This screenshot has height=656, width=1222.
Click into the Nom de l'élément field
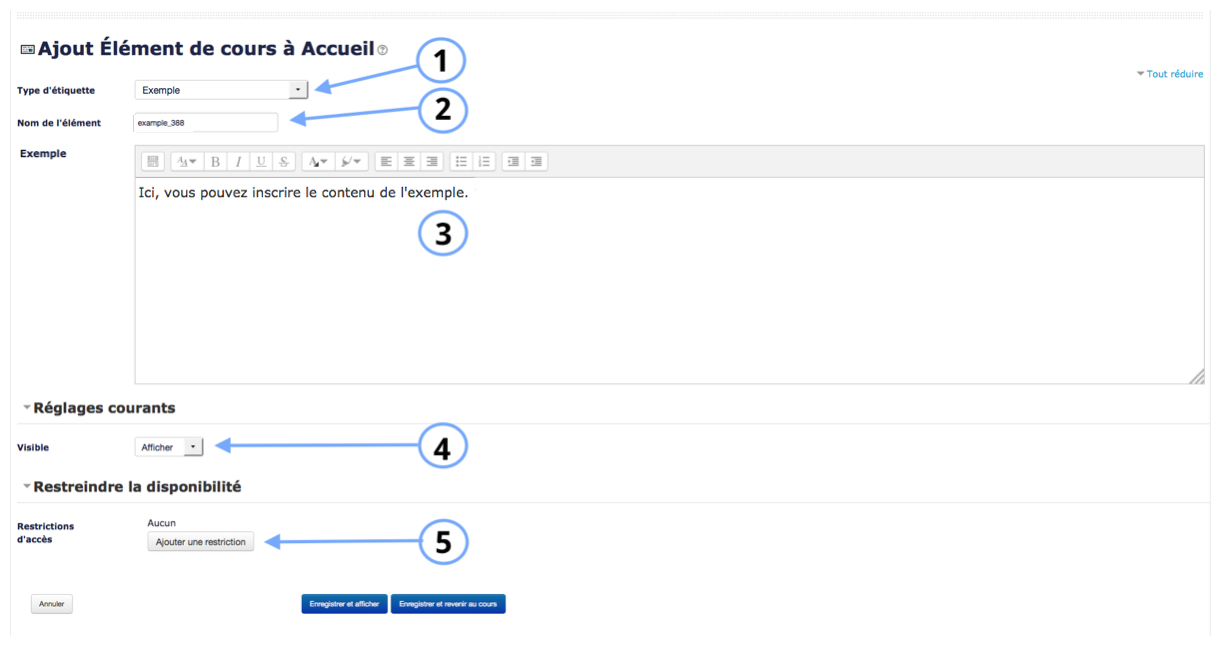click(x=206, y=123)
